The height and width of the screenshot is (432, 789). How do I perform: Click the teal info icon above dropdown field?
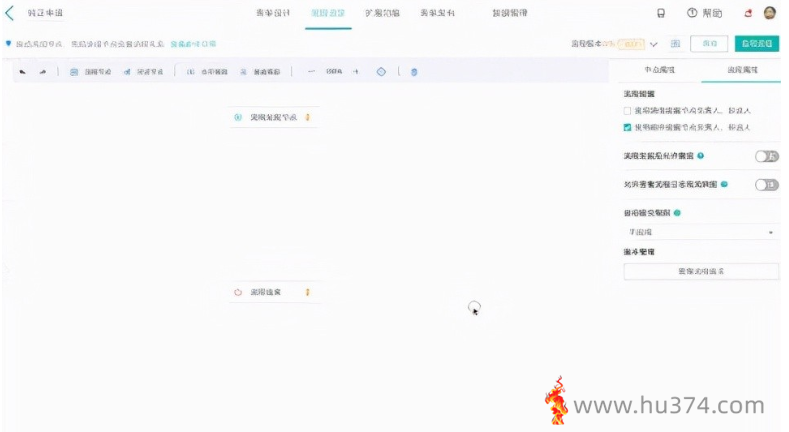677,213
